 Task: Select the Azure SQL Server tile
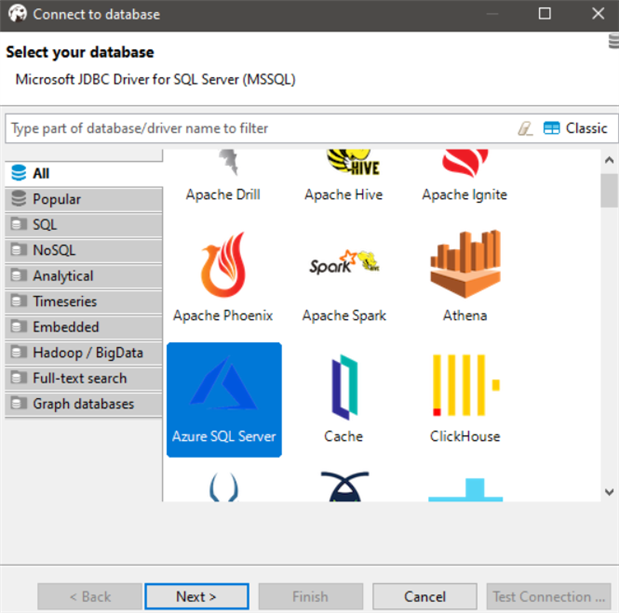point(224,399)
